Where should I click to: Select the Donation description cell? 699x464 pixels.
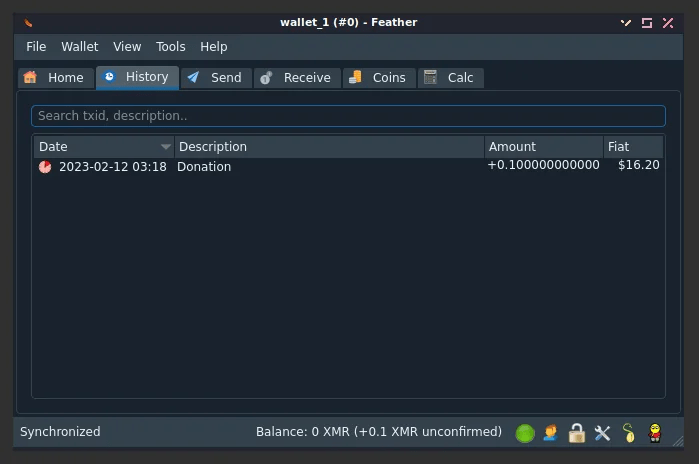point(204,167)
